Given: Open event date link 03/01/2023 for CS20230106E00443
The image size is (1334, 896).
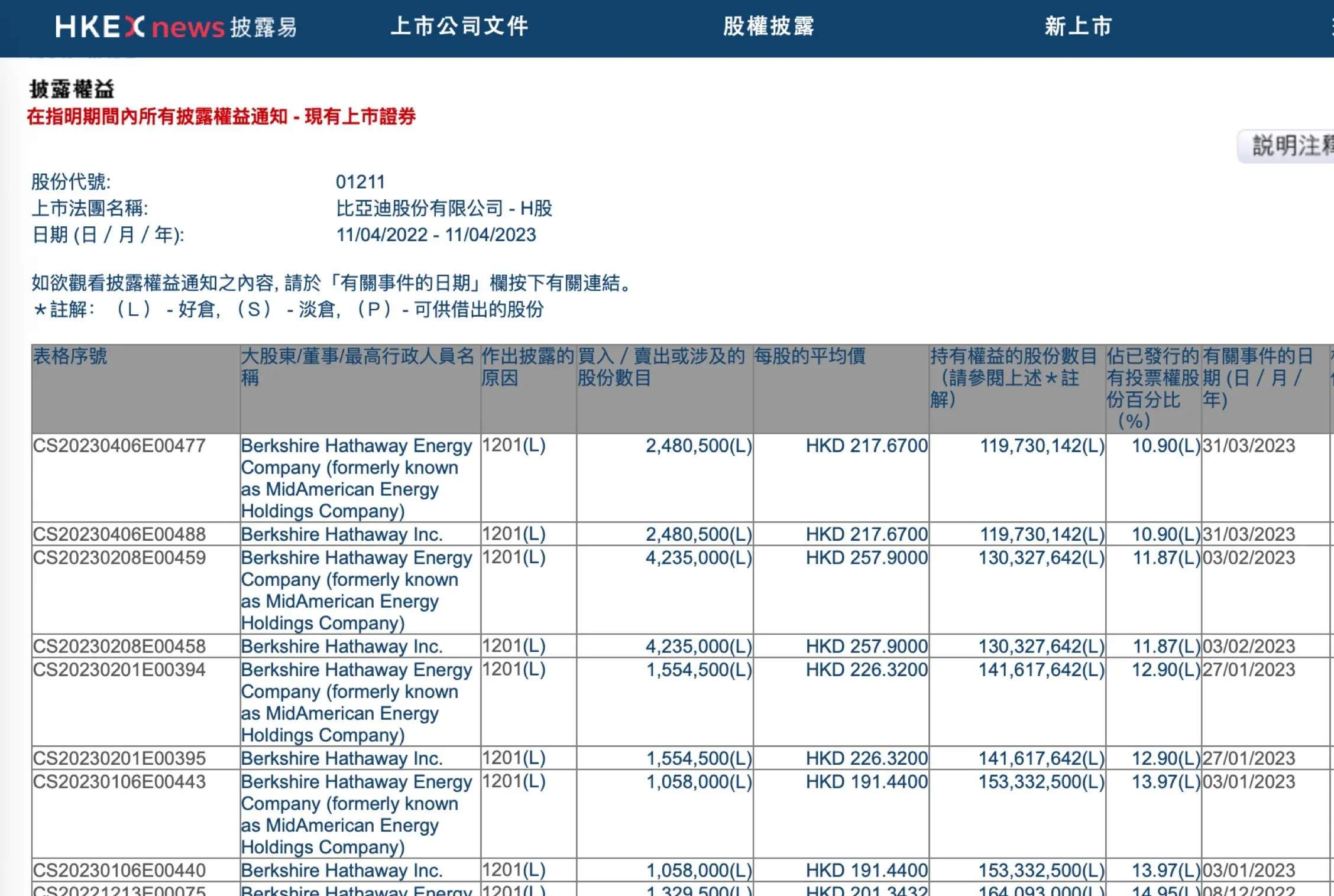Looking at the screenshot, I should tap(1249, 781).
